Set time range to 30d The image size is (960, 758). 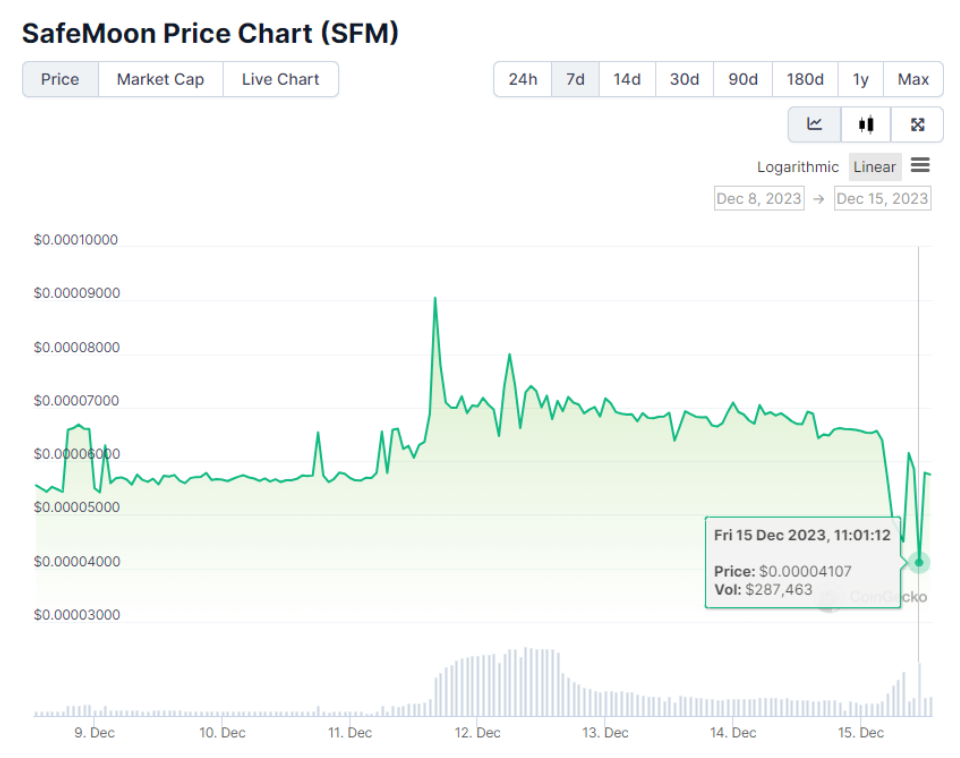click(684, 80)
